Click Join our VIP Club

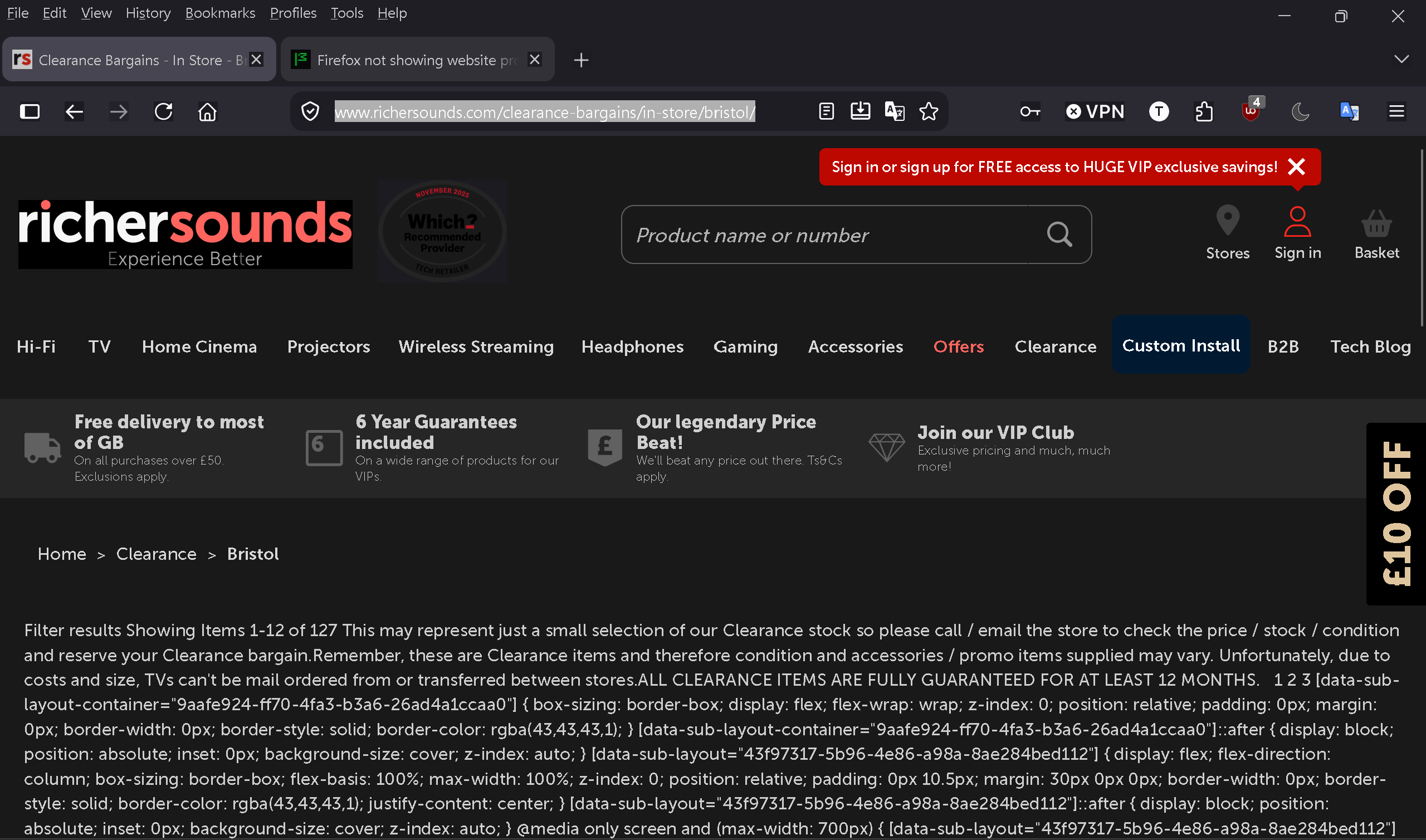995,432
